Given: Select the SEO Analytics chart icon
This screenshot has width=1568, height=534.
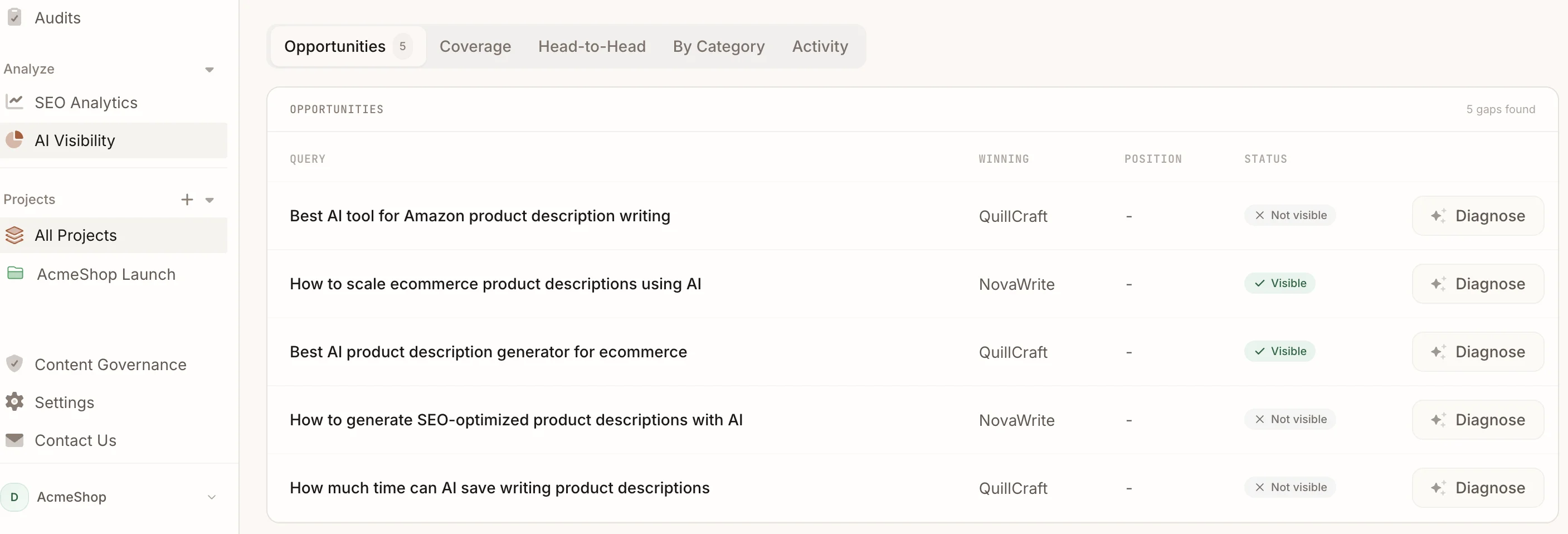Looking at the screenshot, I should (x=14, y=101).
